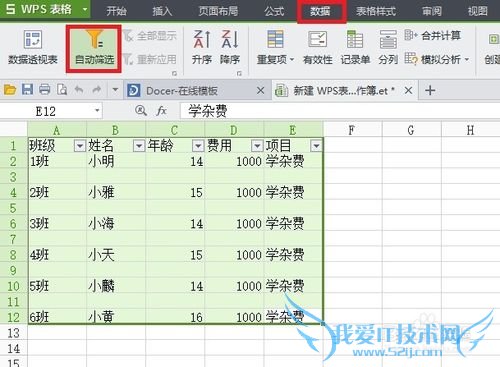Select the 数据 ribbon tab
Screen dimensions: 500x367
(x=321, y=12)
